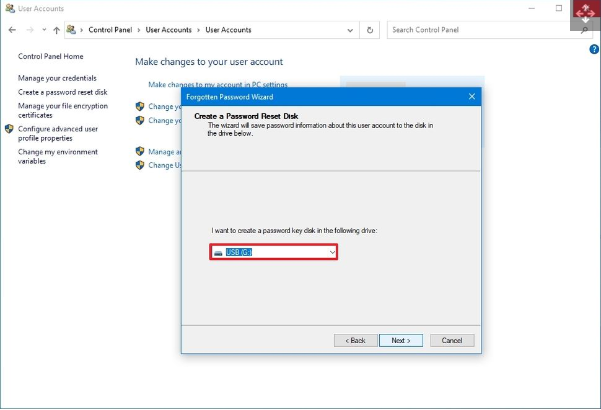
Task: Open the recent locations chevron
Action: (42, 30)
